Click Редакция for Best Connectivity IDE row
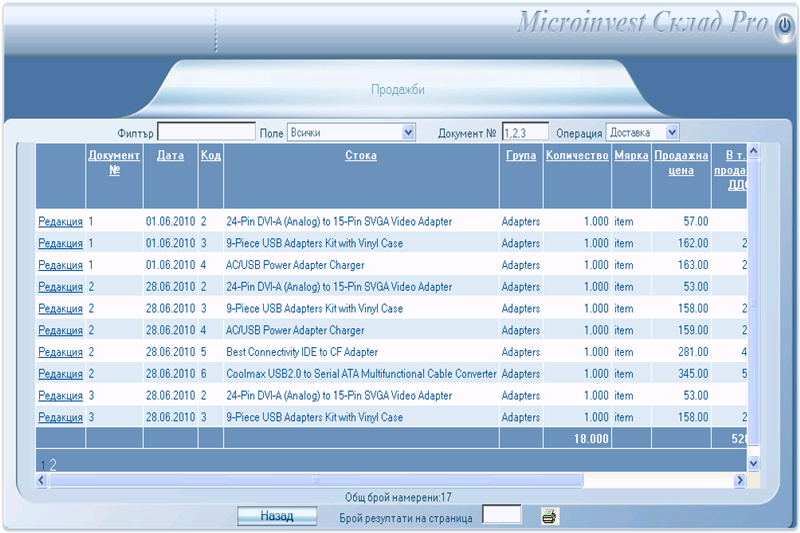 pos(60,352)
